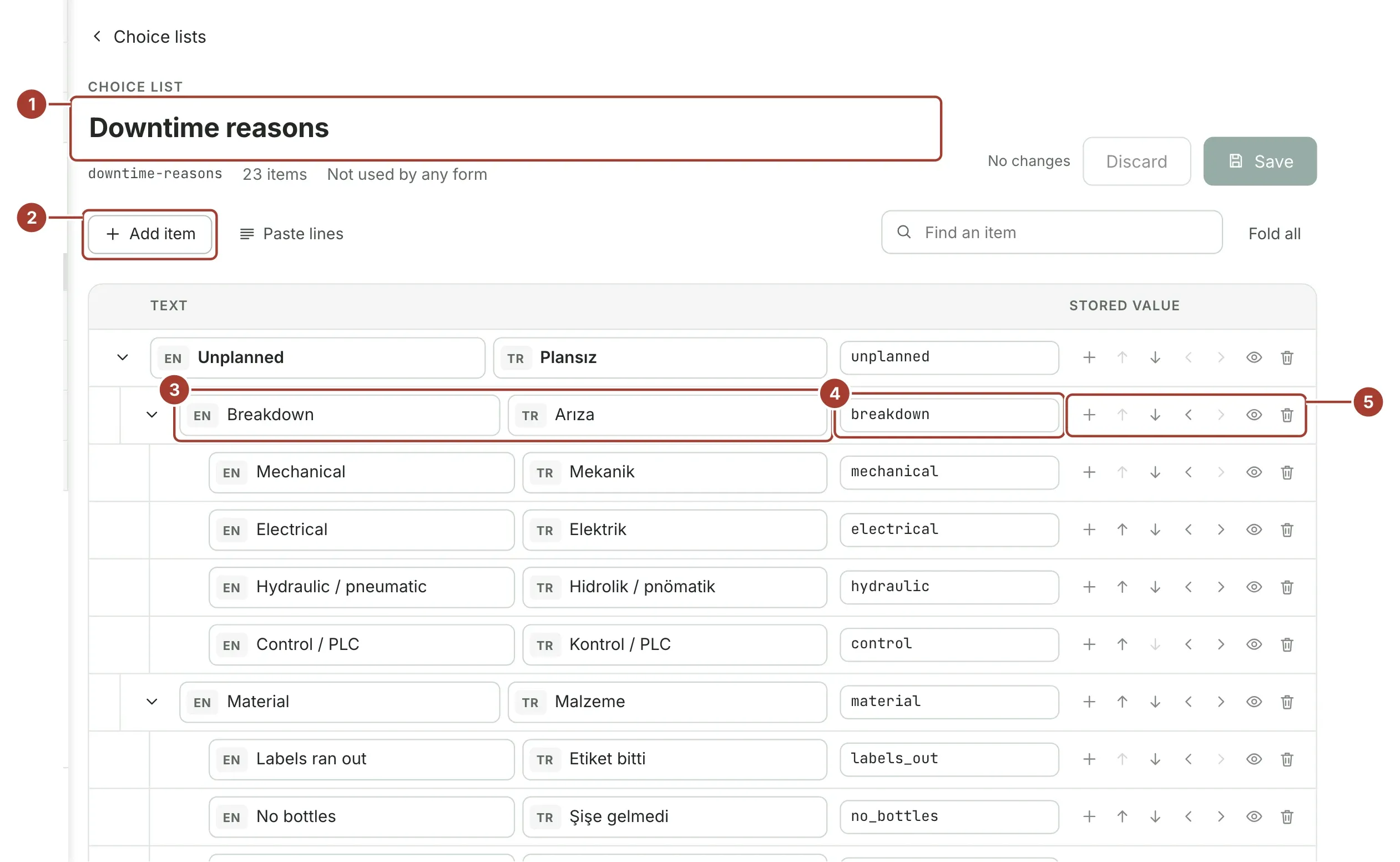1400x862 pixels.
Task: Click the Discard button
Action: click(1136, 162)
